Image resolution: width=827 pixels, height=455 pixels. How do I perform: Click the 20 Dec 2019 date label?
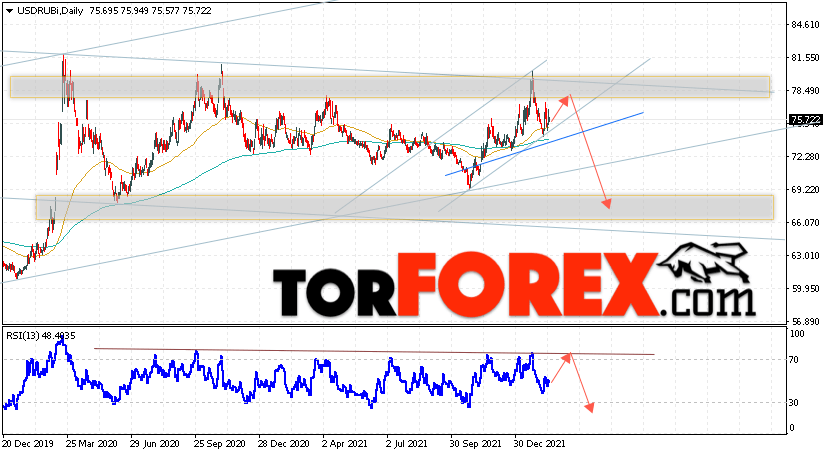click(28, 444)
